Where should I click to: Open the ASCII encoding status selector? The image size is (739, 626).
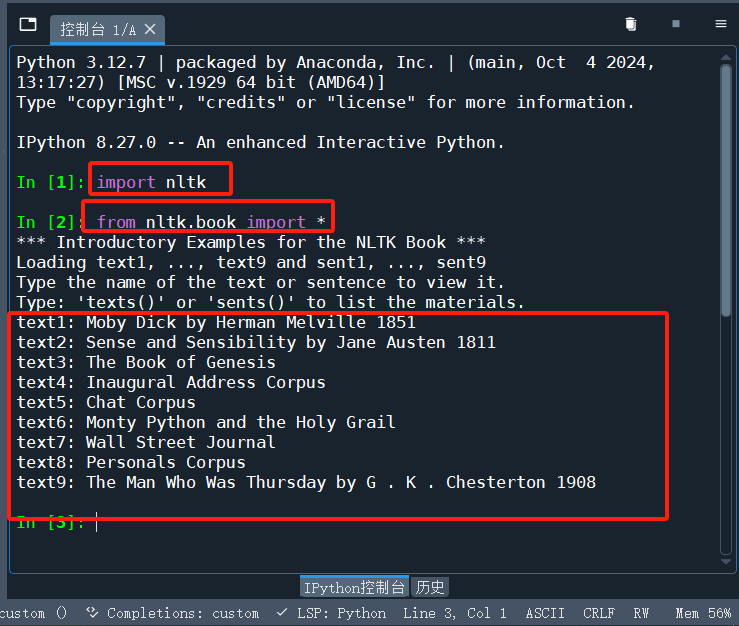click(x=545, y=613)
